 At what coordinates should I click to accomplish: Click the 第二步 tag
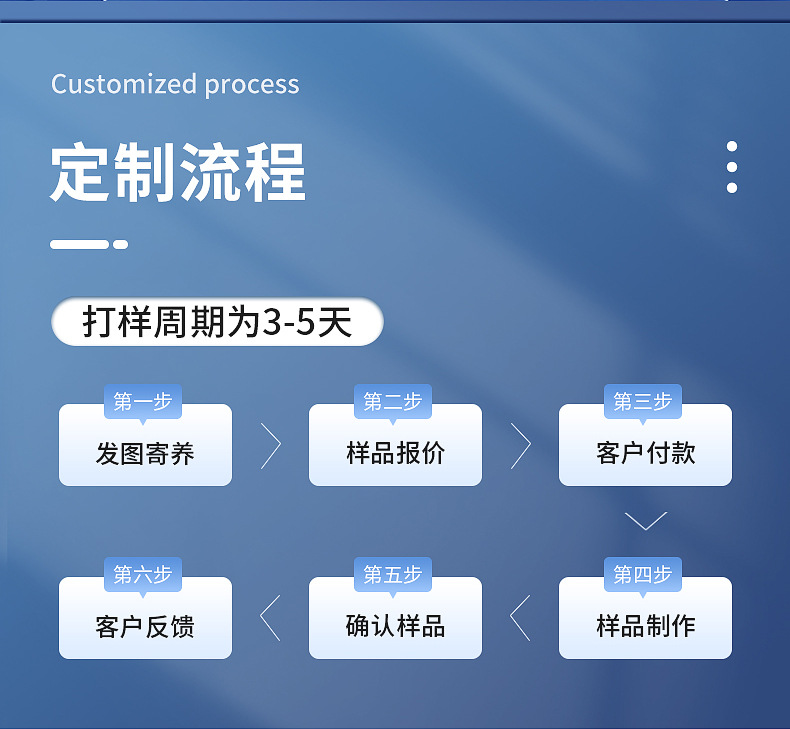click(x=392, y=402)
